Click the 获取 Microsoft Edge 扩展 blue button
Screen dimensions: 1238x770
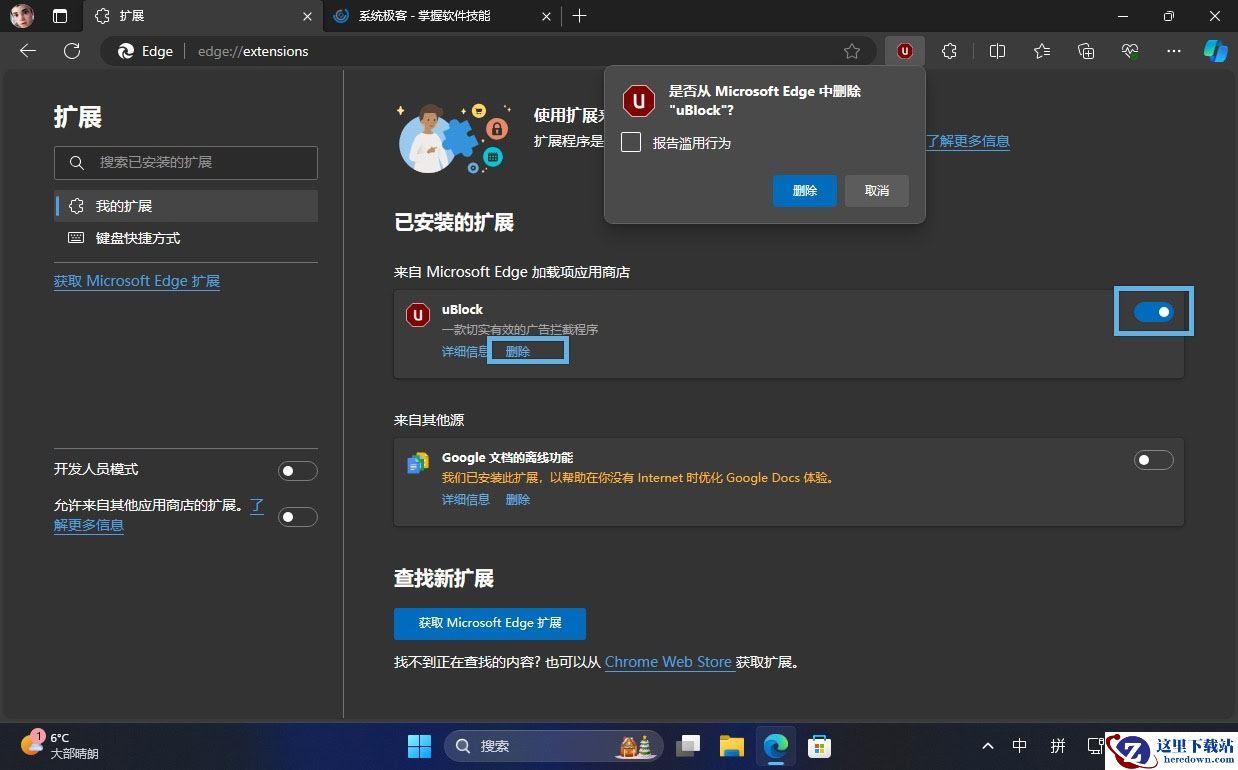[490, 623]
